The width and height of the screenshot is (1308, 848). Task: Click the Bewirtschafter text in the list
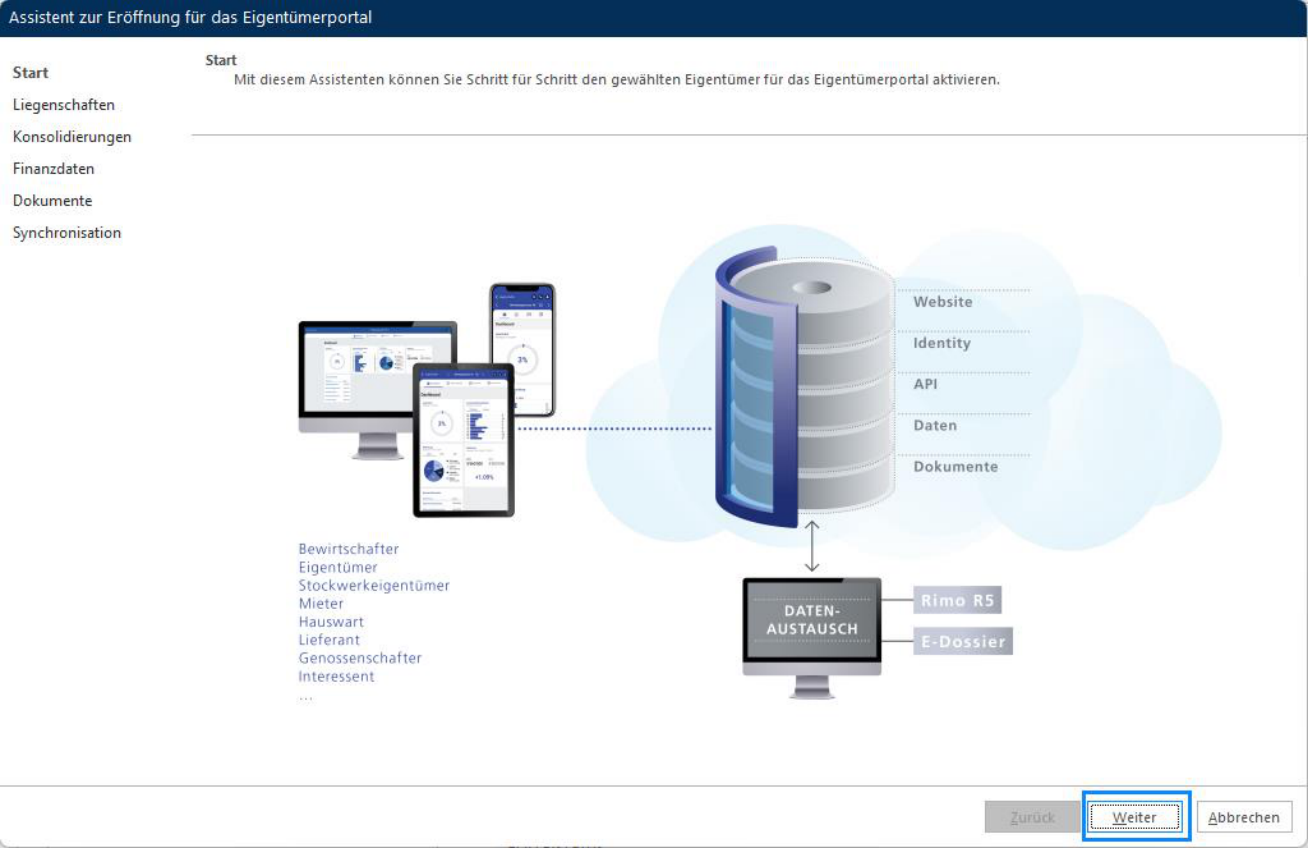point(349,549)
